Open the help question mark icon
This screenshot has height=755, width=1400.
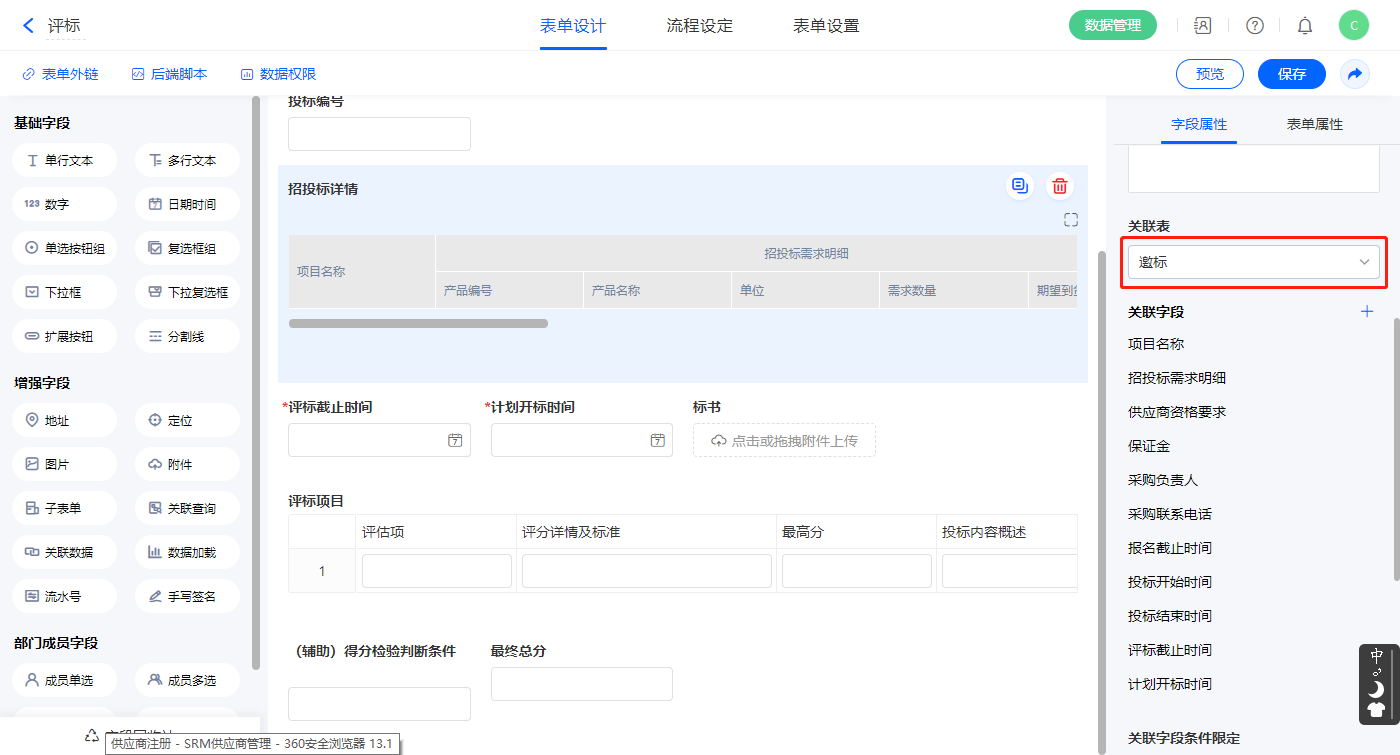click(x=1254, y=26)
